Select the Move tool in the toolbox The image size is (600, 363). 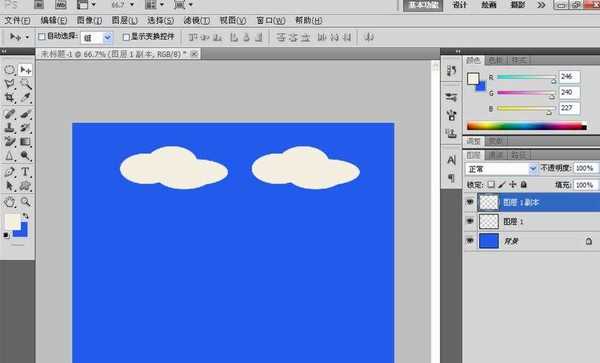[25, 70]
